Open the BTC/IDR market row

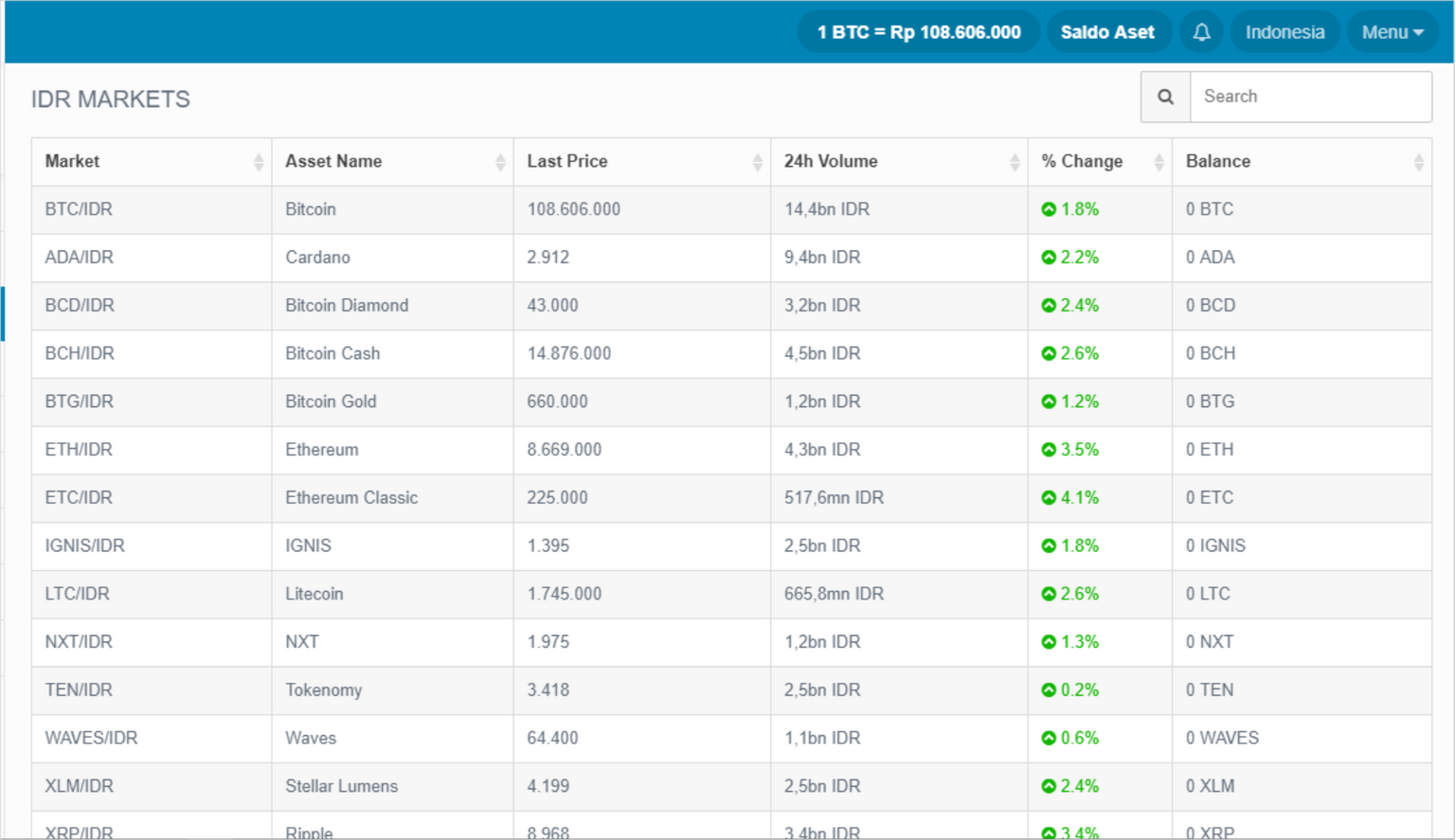coord(79,209)
